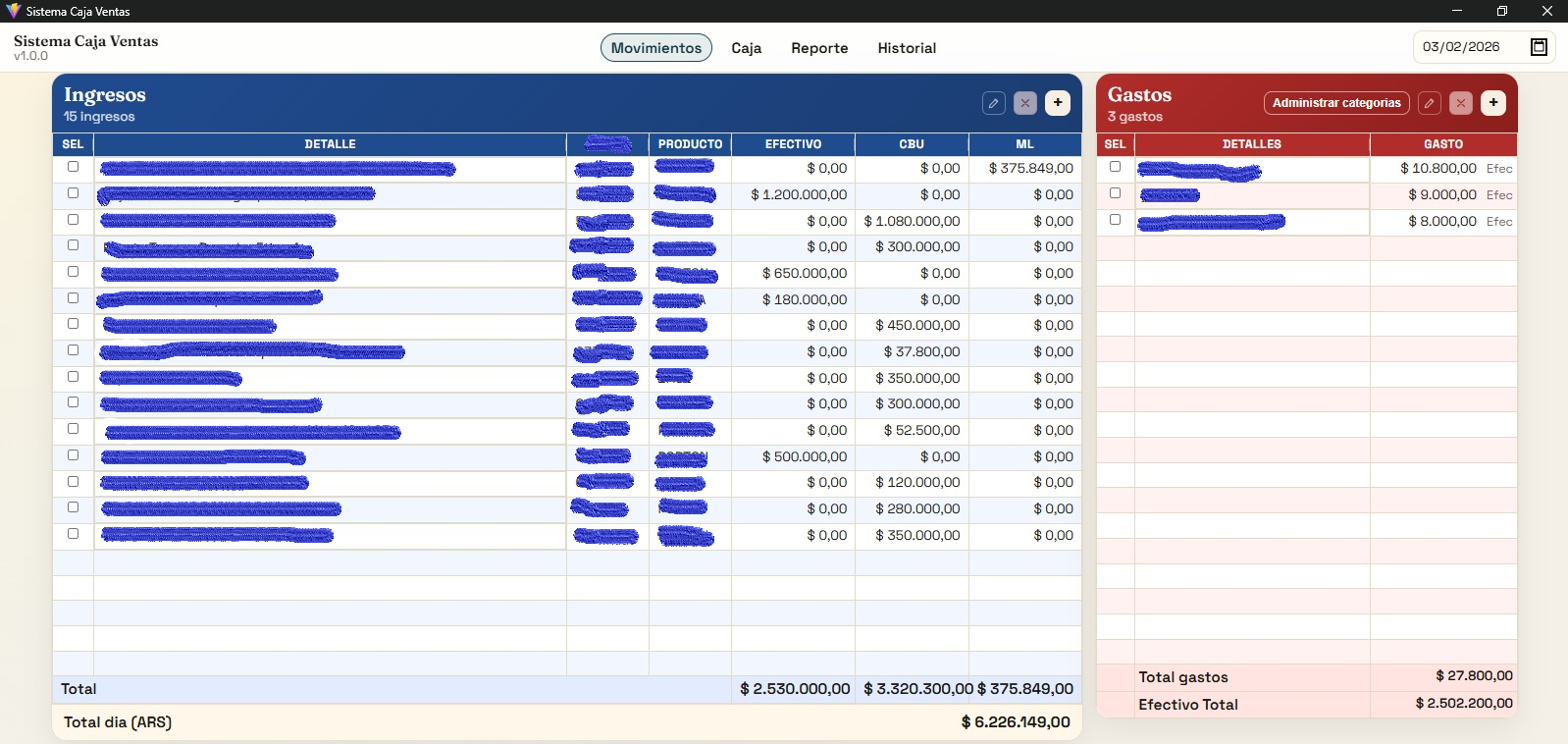Tick the checkbox for the $10.800,00 gasto

[x=1115, y=167]
